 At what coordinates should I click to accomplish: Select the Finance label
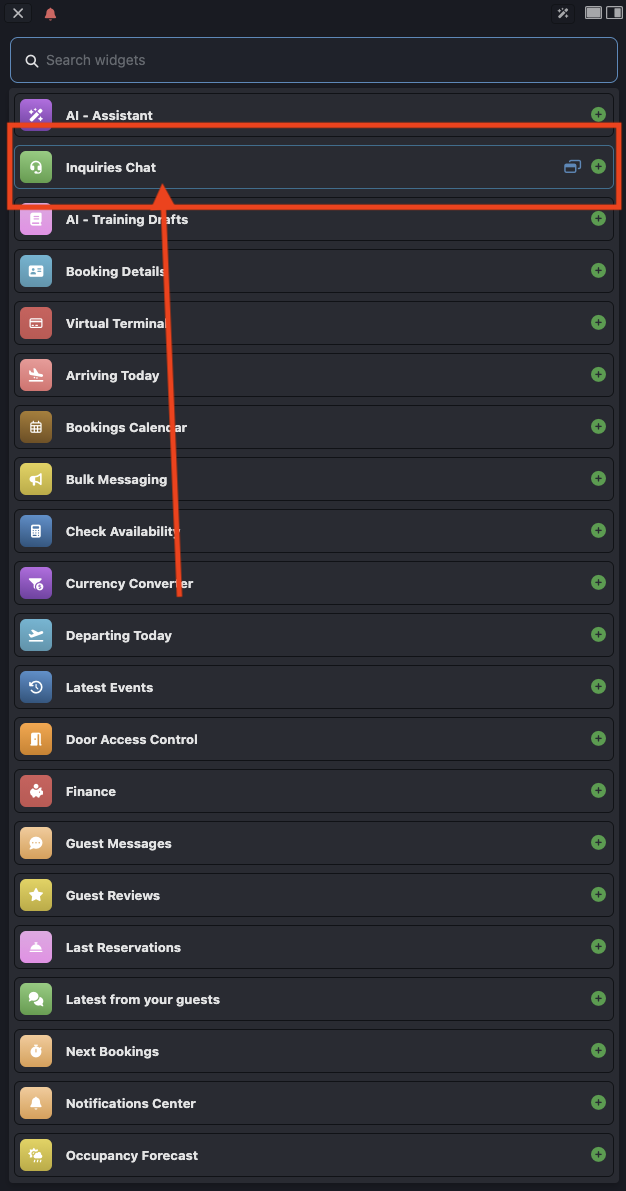91,791
